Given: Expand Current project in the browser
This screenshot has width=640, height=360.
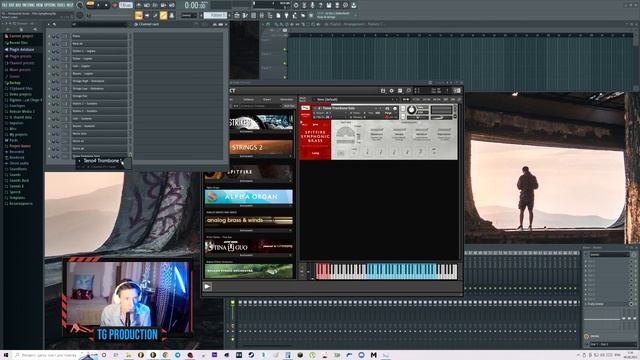Looking at the screenshot, I should (x=22, y=36).
